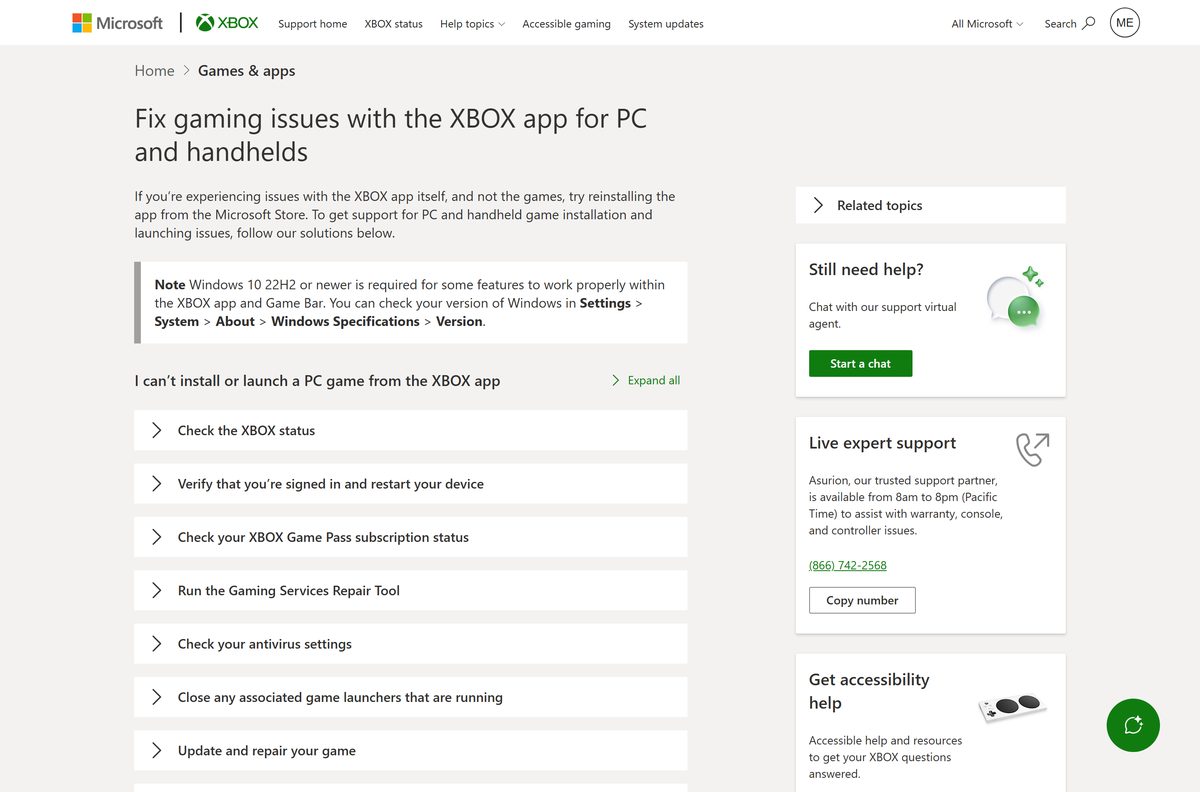
Task: Go to Home breadcrumb
Action: click(x=154, y=70)
